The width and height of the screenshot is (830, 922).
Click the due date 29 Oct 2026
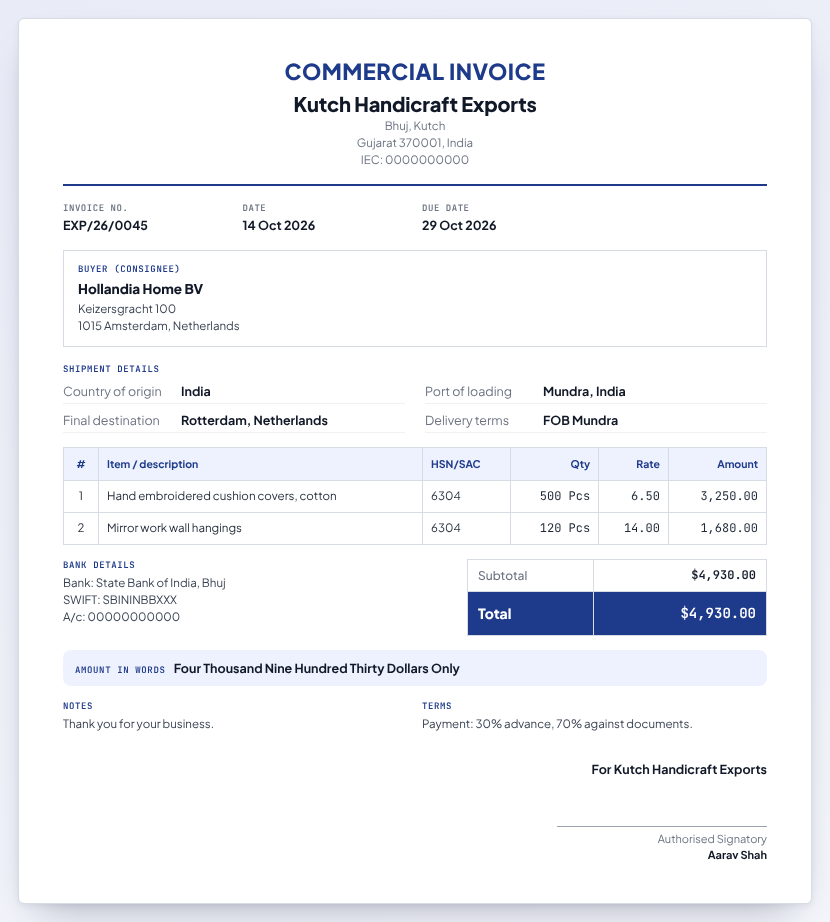[459, 226]
